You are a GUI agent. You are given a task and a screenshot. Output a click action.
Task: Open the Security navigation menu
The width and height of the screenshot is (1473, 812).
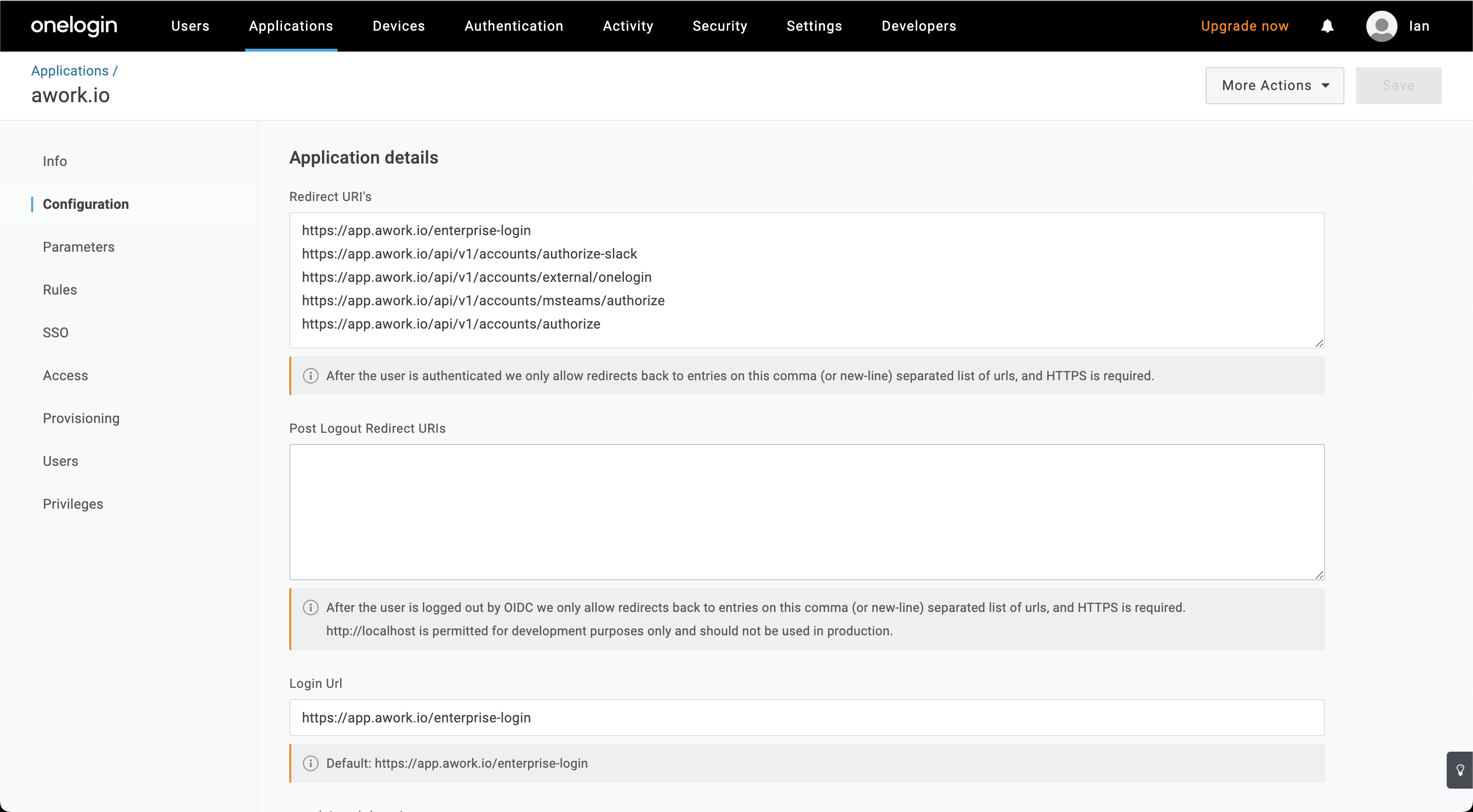pos(720,26)
